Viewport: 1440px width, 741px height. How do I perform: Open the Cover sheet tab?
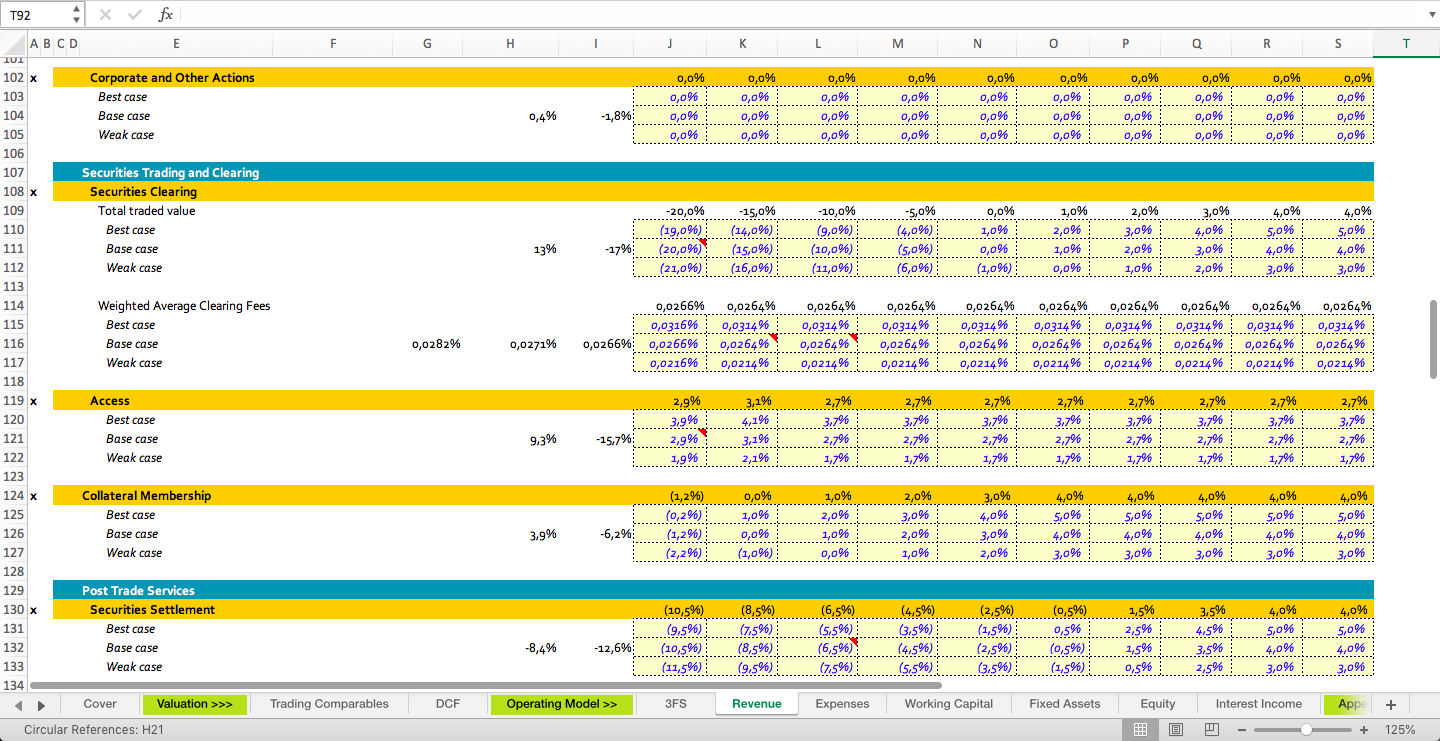pos(100,704)
